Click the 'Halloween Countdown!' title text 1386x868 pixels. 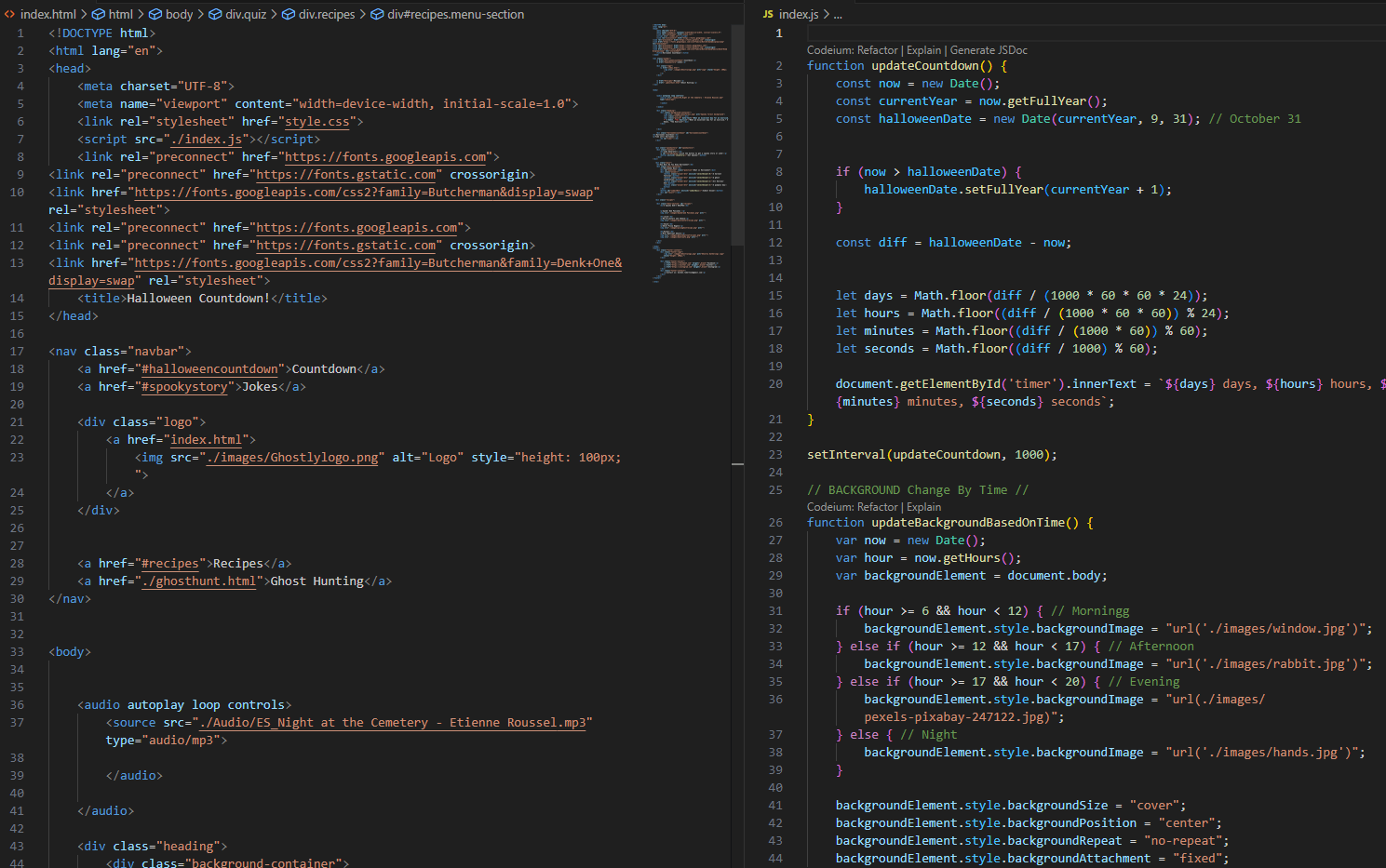(198, 299)
